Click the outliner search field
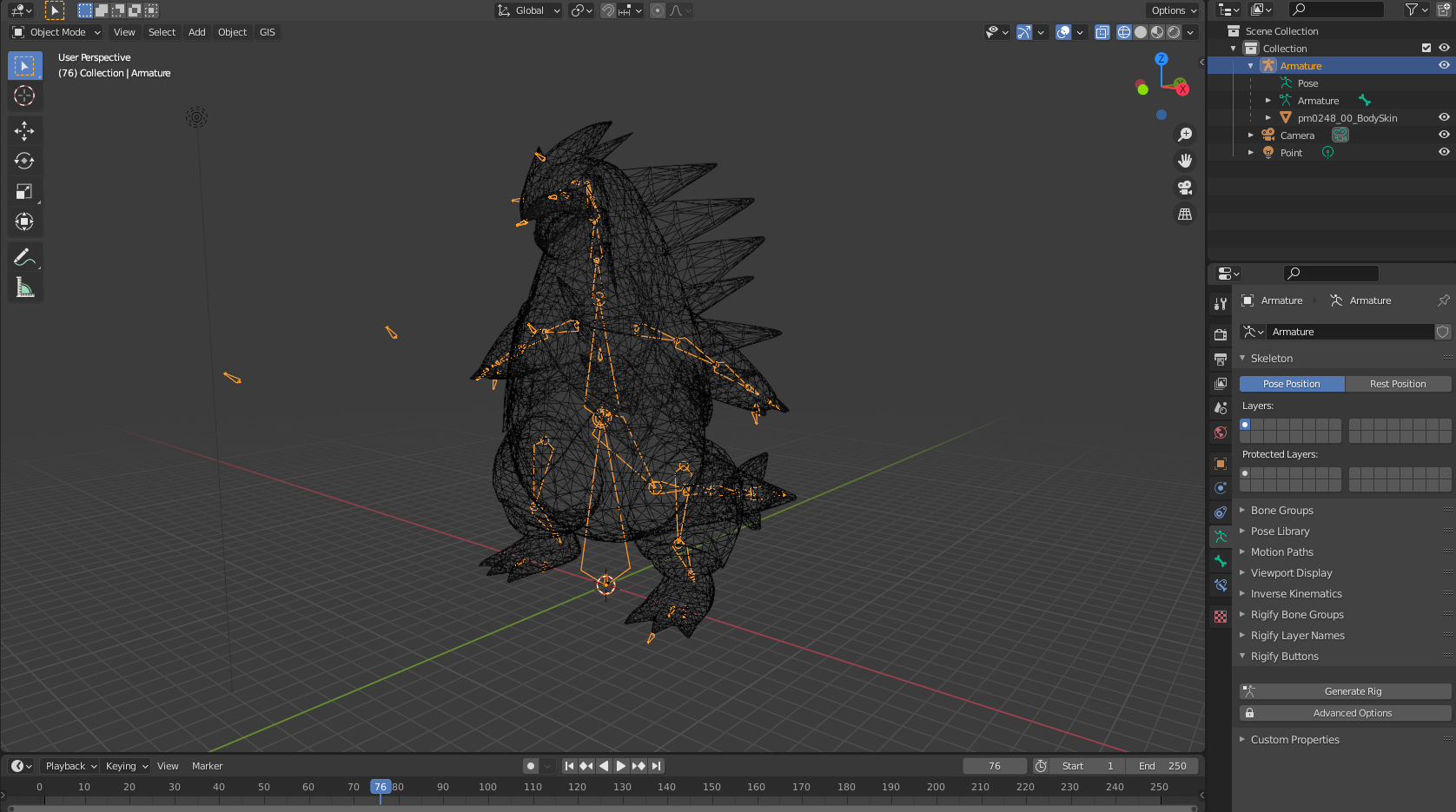Viewport: 1456px width, 812px height. pos(1336,10)
